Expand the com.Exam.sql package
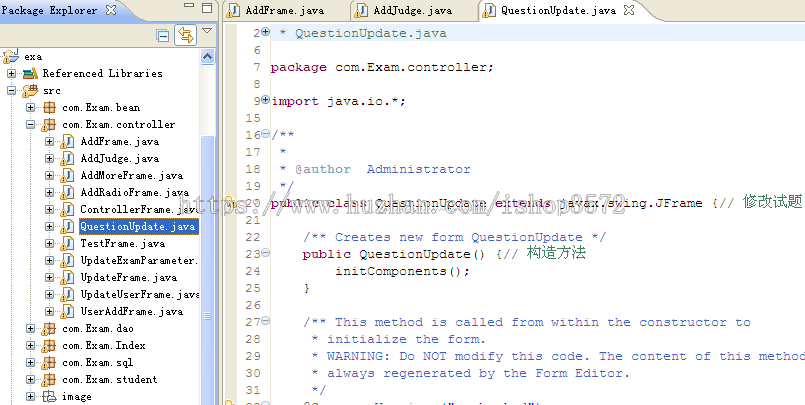The image size is (805, 405). pyautogui.click(x=30, y=362)
